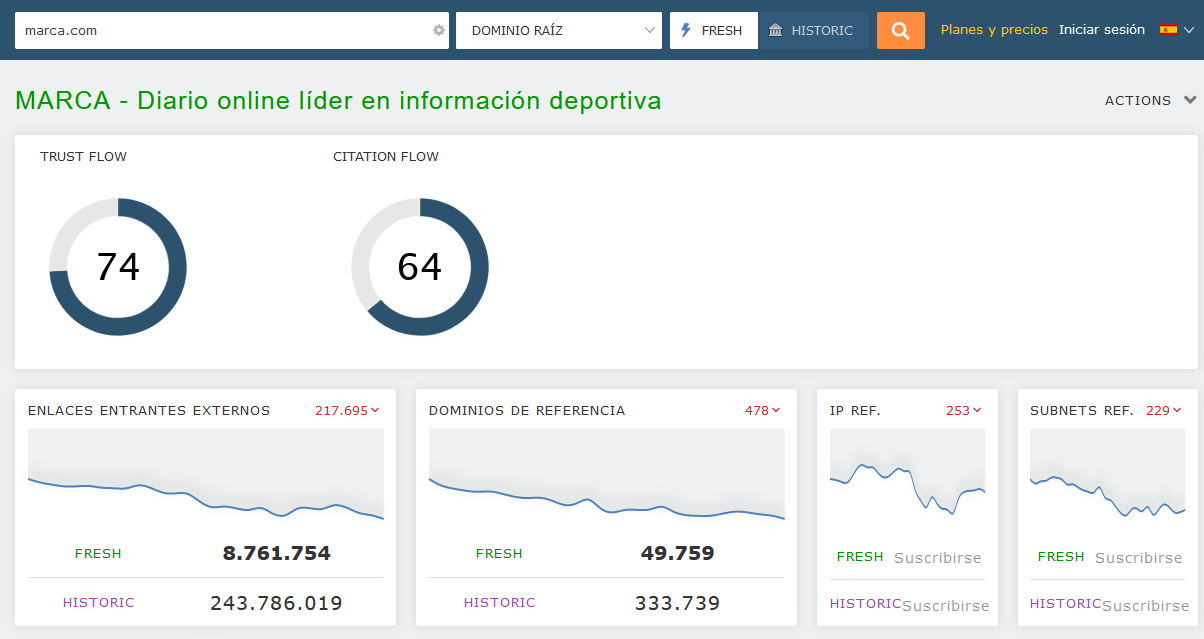Image resolution: width=1204 pixels, height=639 pixels.
Task: Click the Citation Flow label
Action: [x=386, y=156]
